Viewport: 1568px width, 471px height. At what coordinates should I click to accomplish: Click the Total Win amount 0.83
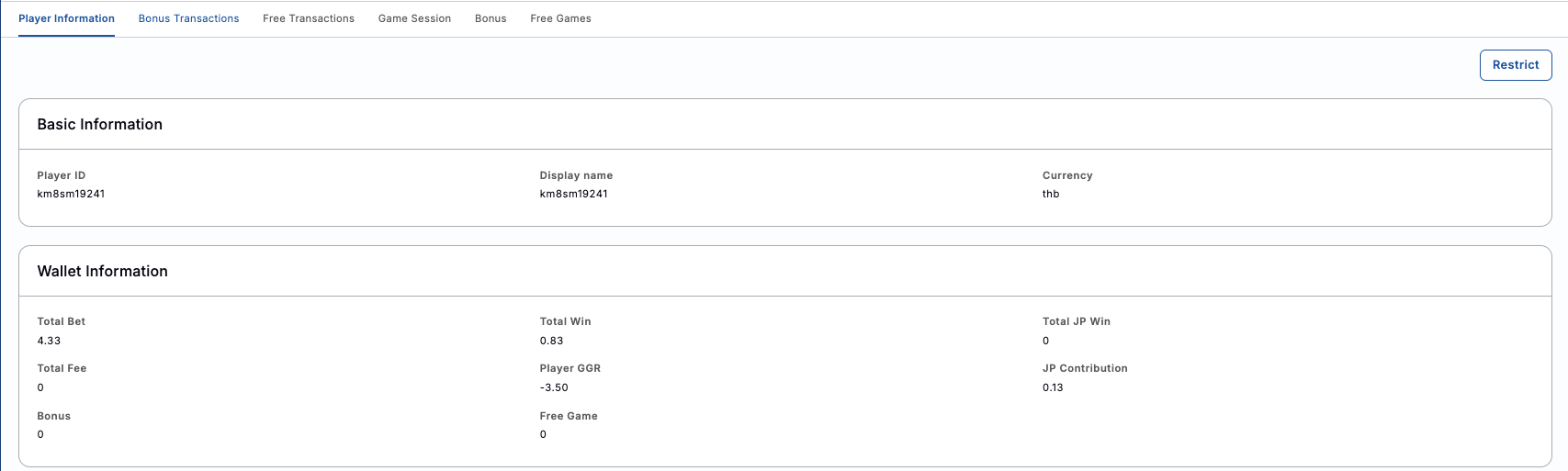(551, 341)
